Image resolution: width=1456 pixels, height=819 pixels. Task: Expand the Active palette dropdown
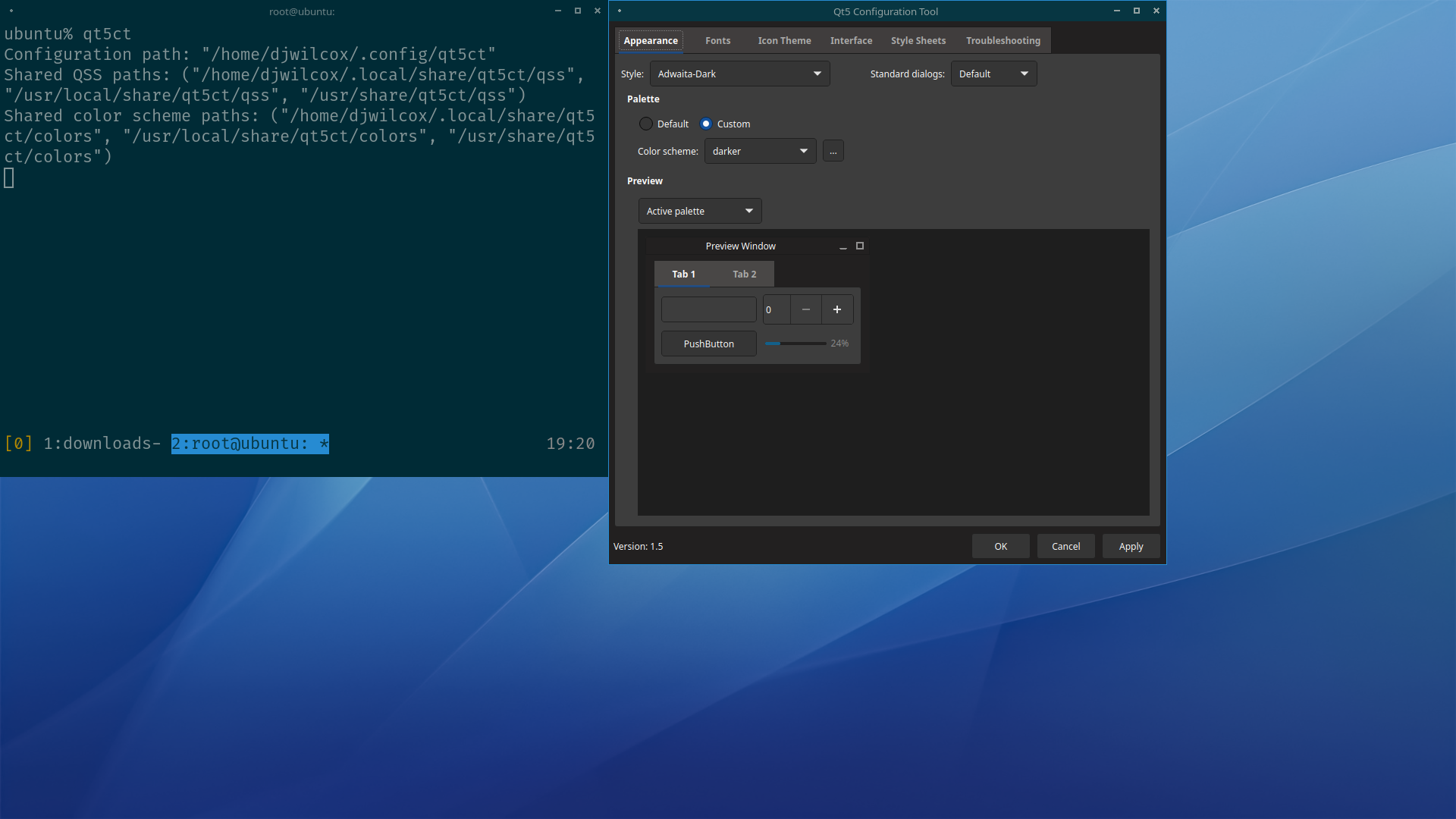point(700,211)
